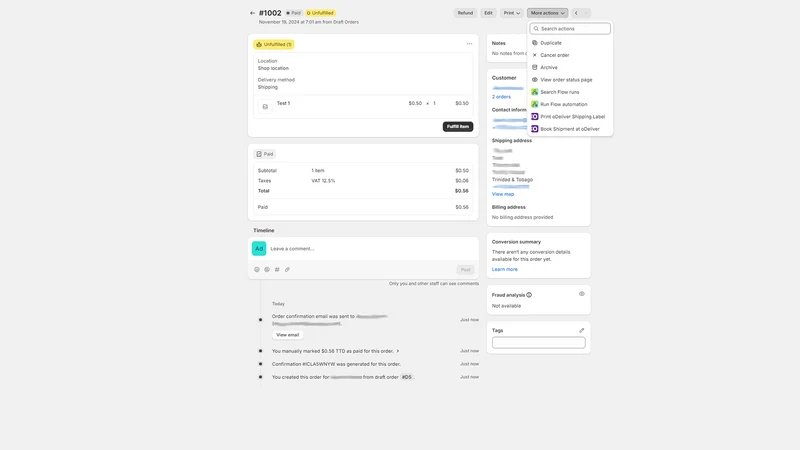Screen dimensions: 800x450
Task: Go back using the arrow beside #1002
Action: click(x=252, y=13)
